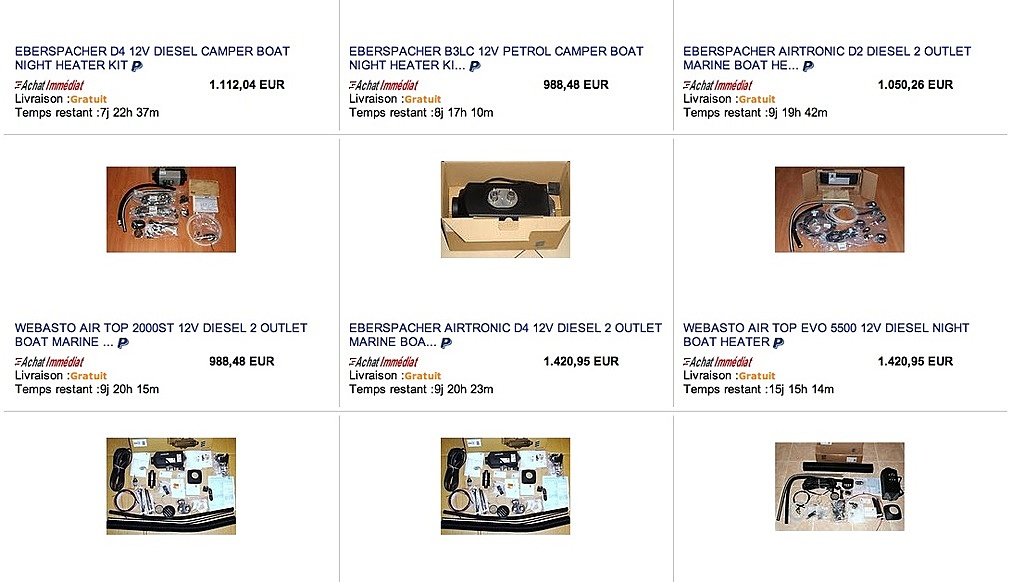The image size is (1024, 582).
Task: View the kit photo above the Webasto EVO 5500 listing
Action: [840, 209]
